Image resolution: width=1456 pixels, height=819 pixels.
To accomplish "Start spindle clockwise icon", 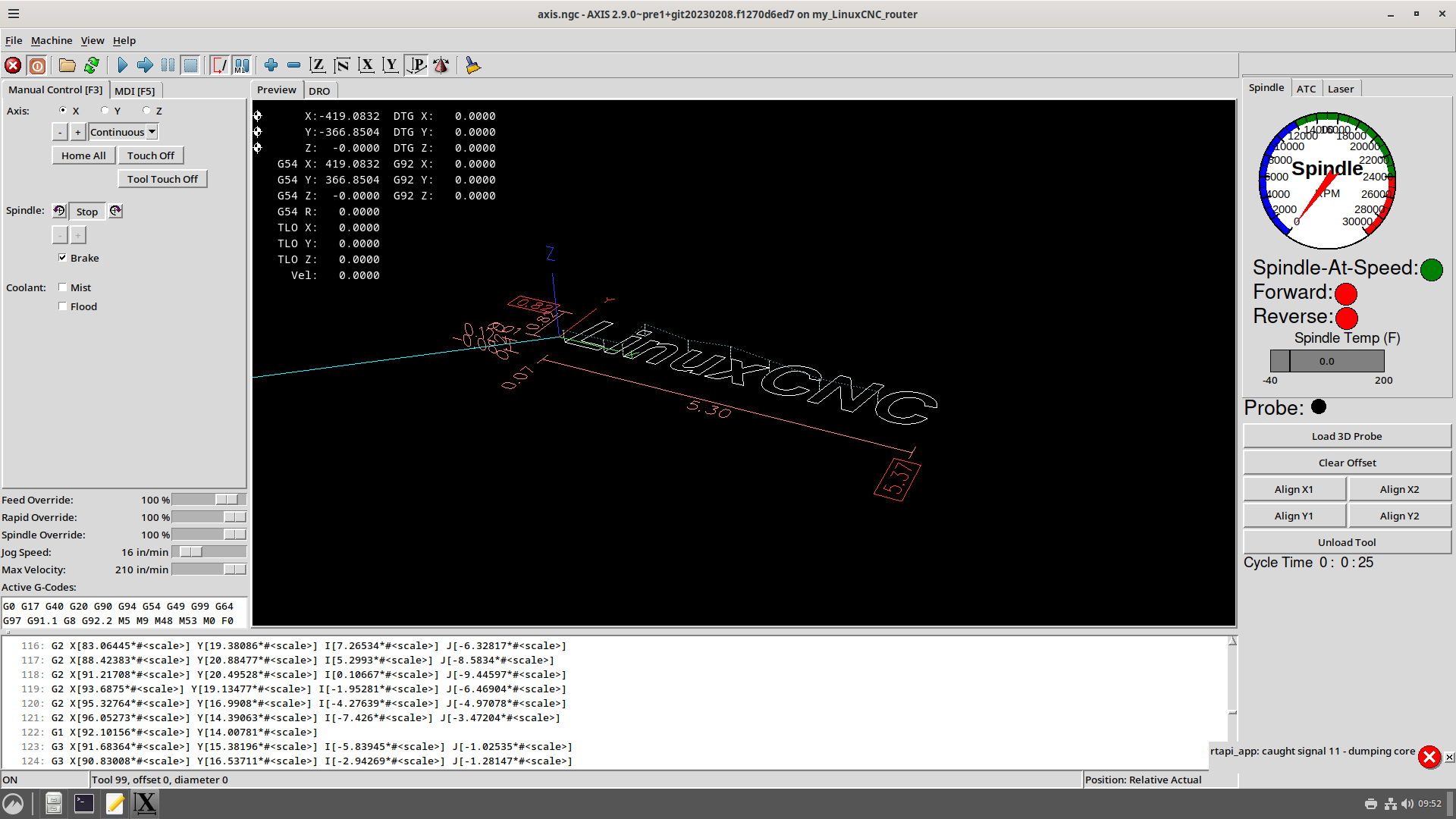I will (115, 211).
